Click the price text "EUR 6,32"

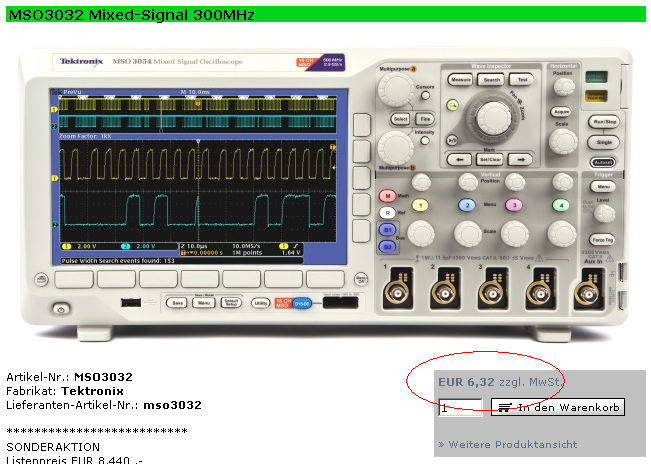coord(467,382)
